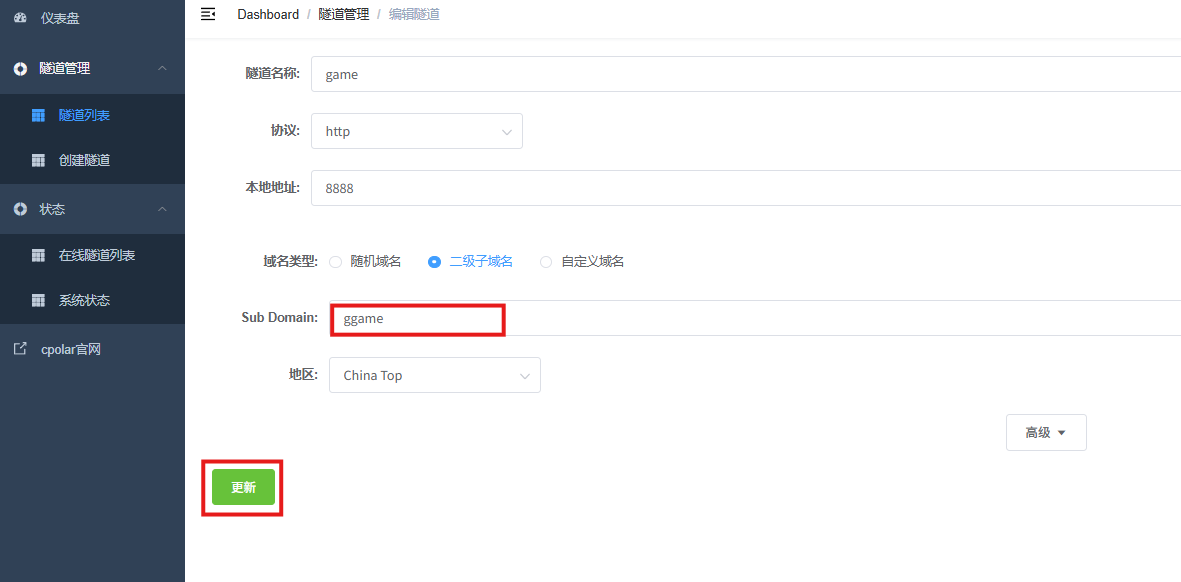The width and height of the screenshot is (1181, 582).
Task: Expand the advanced options button
Action: tap(1045, 433)
